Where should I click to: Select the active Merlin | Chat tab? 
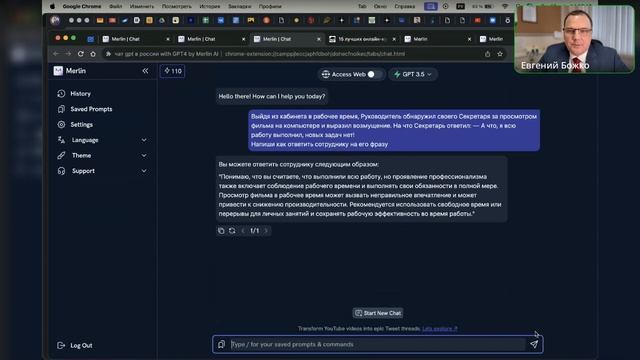pos(286,39)
